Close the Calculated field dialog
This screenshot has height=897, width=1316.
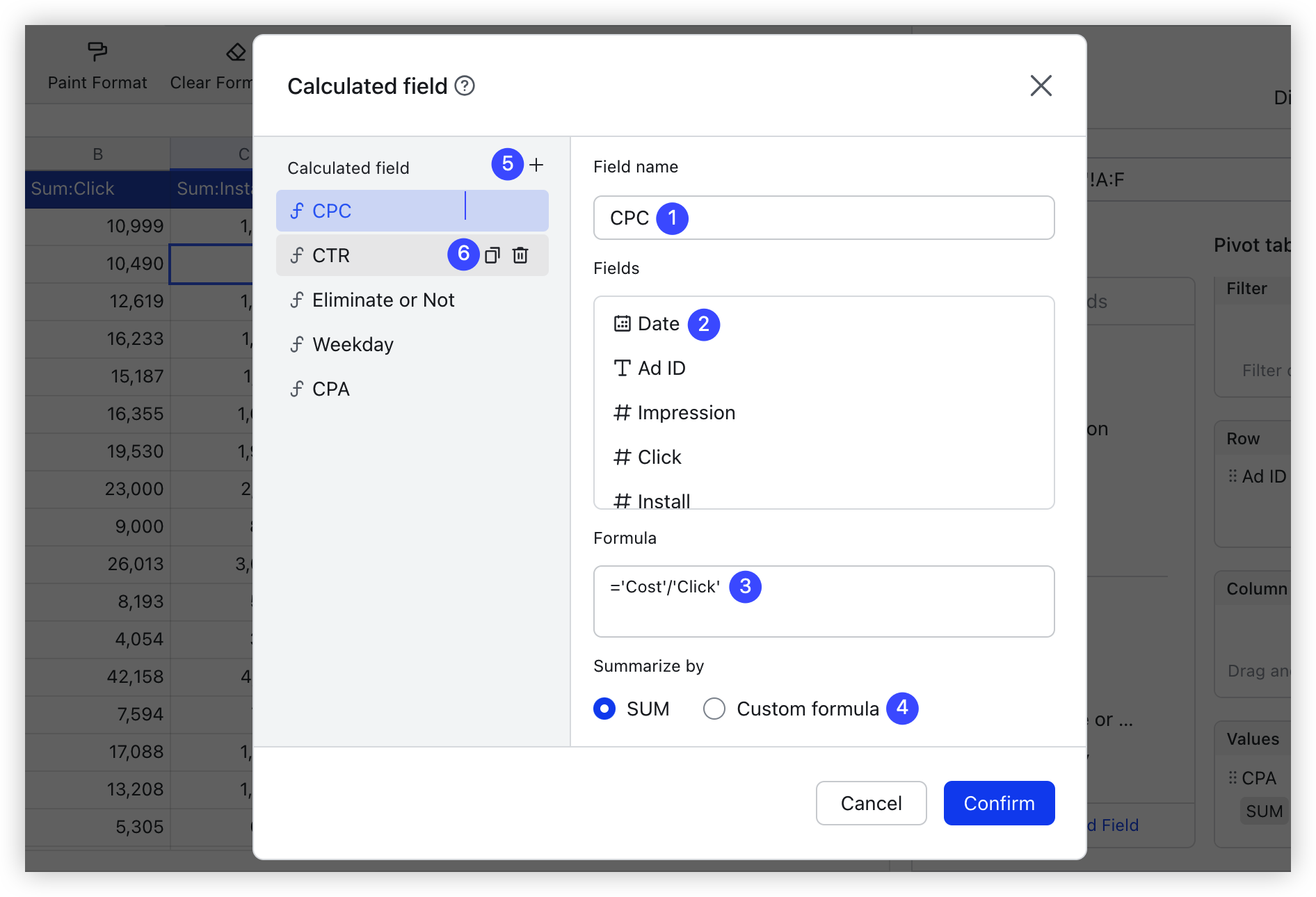click(1041, 86)
